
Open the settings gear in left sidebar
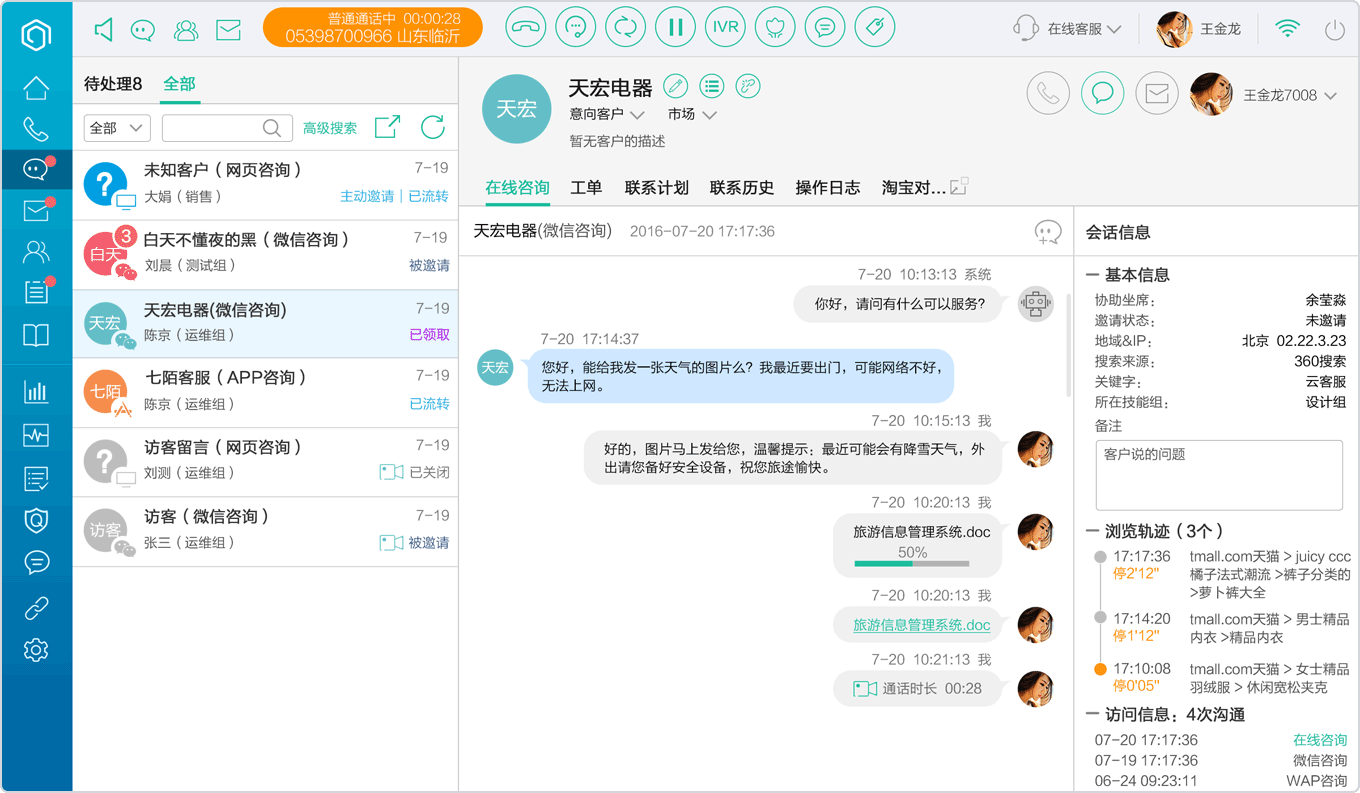(36, 650)
